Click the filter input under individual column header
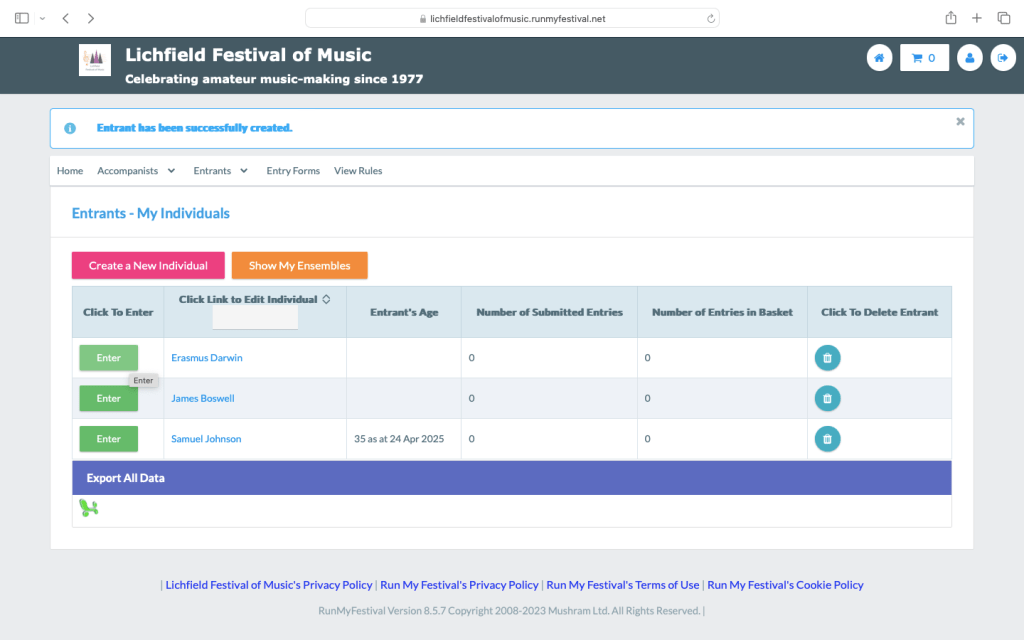The width and height of the screenshot is (1024, 640). click(x=255, y=319)
